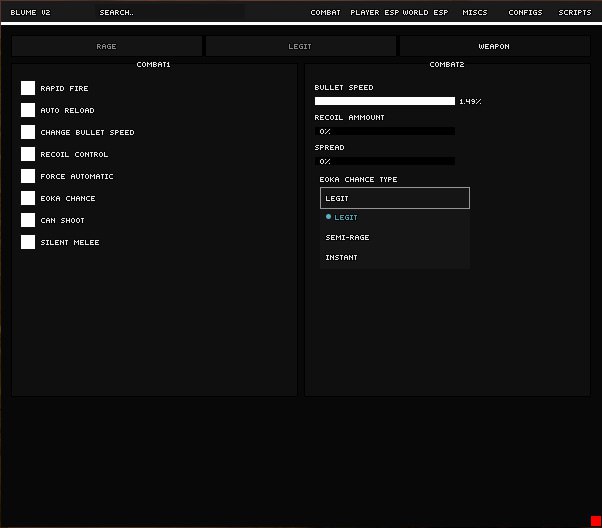
Task: Toggle the Silent Melee checkbox
Action: point(28,243)
